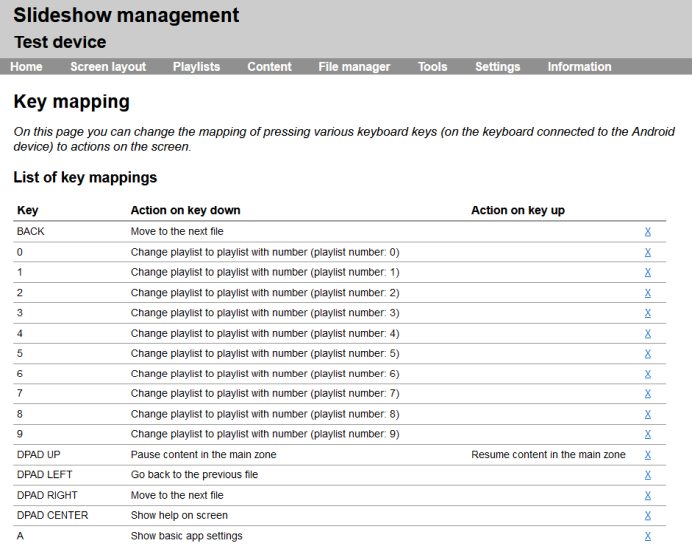The image size is (692, 546).
Task: Go to the Playlists menu
Action: (x=196, y=67)
